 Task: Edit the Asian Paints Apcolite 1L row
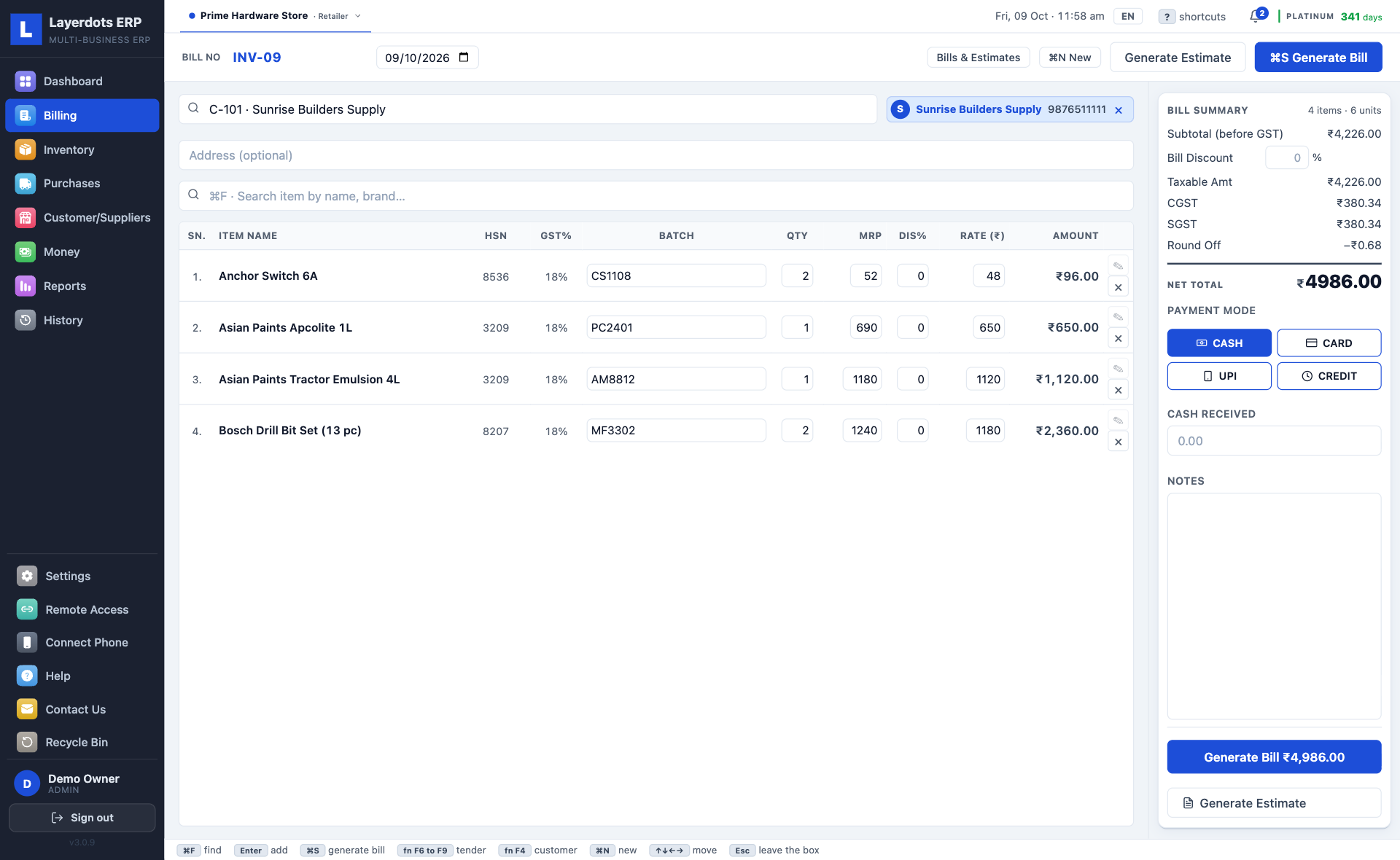coord(1118,317)
